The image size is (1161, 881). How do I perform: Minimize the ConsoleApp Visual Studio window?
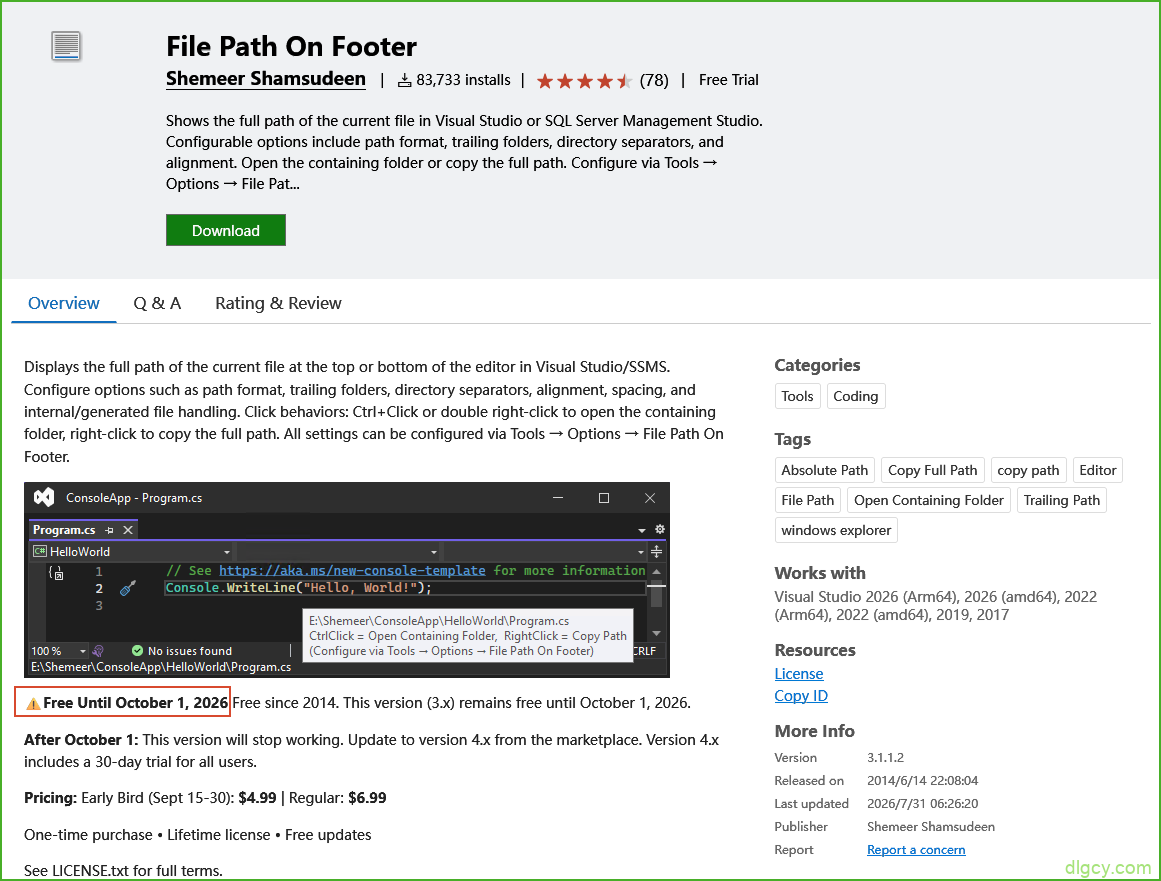(x=558, y=498)
